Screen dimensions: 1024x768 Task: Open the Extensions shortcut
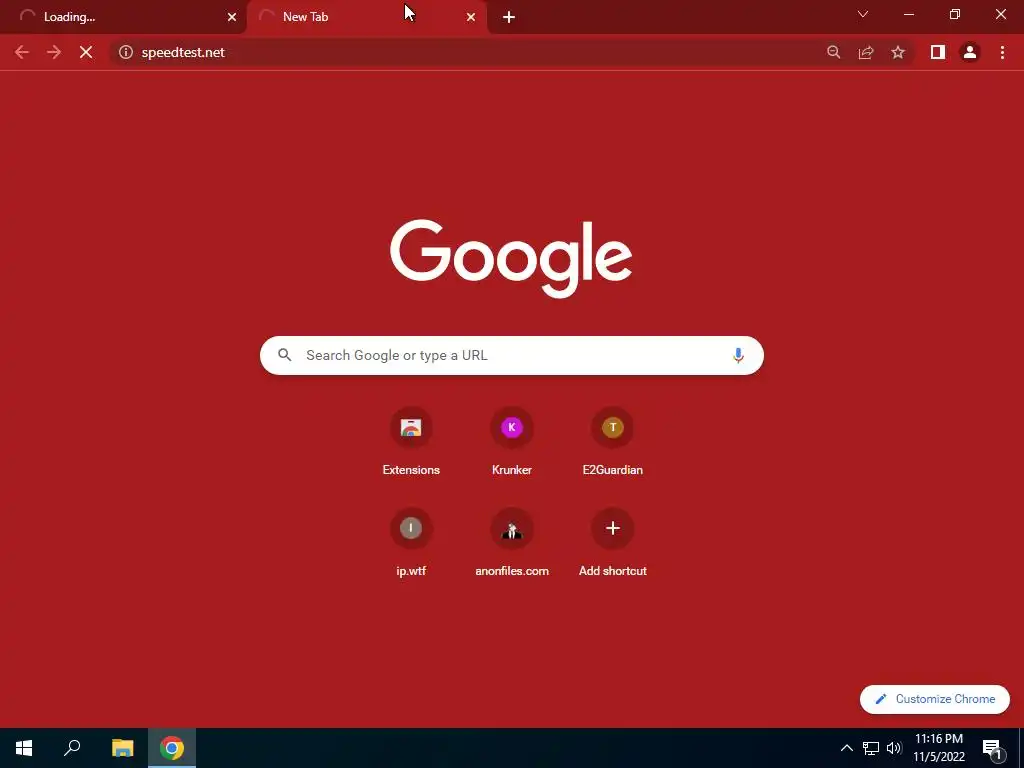(411, 442)
